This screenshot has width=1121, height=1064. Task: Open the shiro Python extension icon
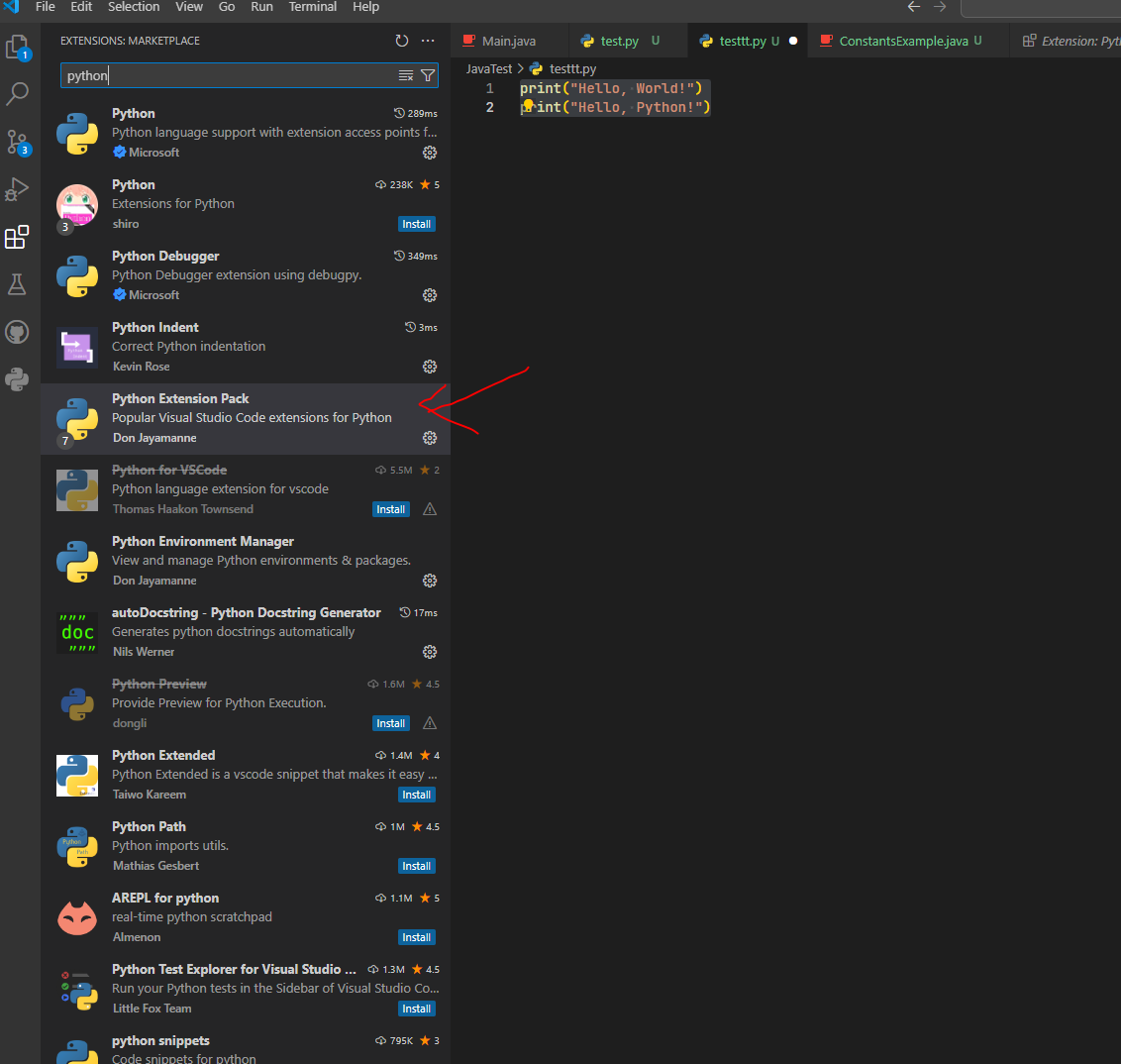(77, 204)
